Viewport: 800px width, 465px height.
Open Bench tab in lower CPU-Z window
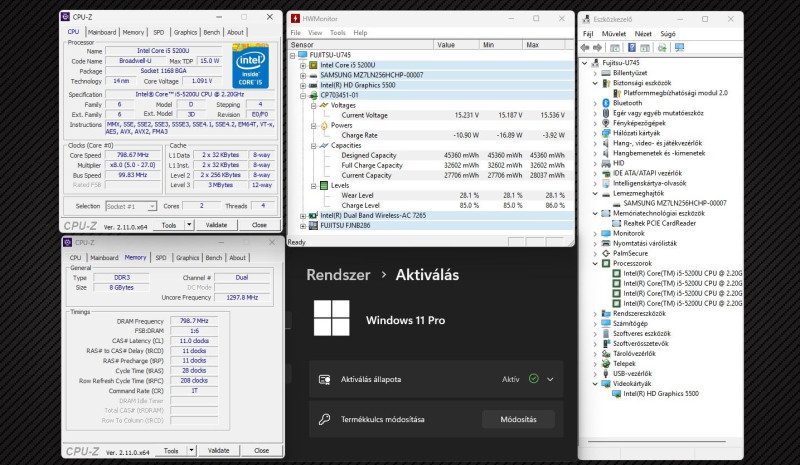[214, 258]
